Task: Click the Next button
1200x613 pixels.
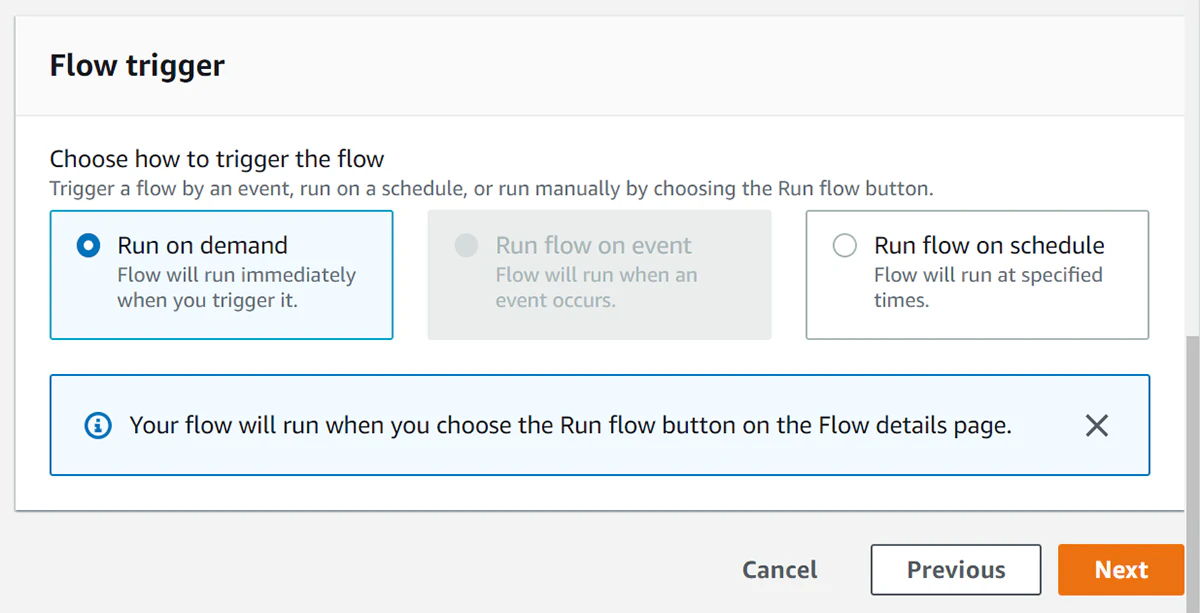Action: coord(1121,569)
